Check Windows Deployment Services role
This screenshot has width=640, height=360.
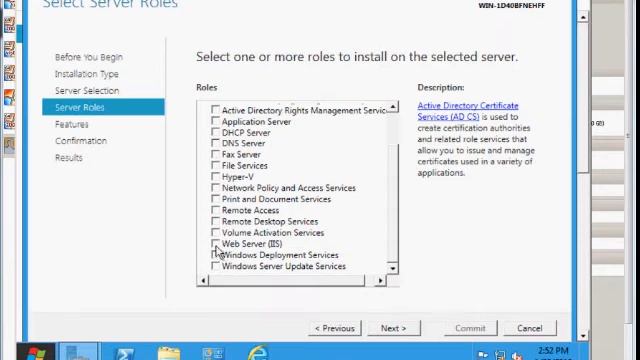click(x=215, y=255)
